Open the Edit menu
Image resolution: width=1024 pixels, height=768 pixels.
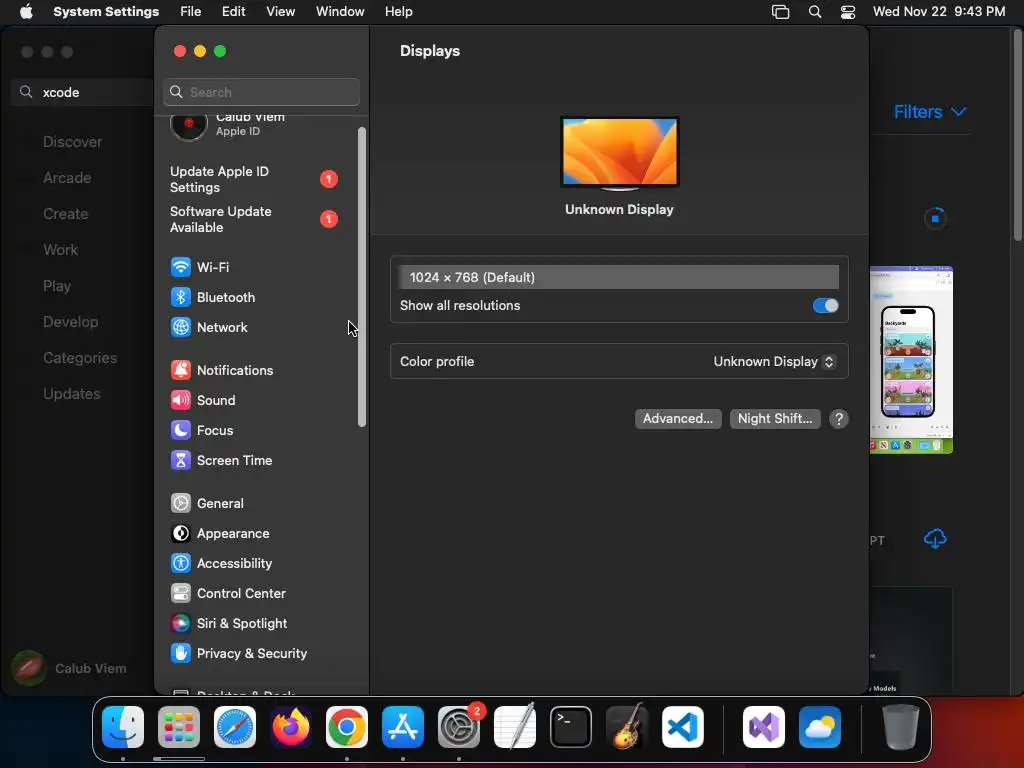(x=234, y=12)
